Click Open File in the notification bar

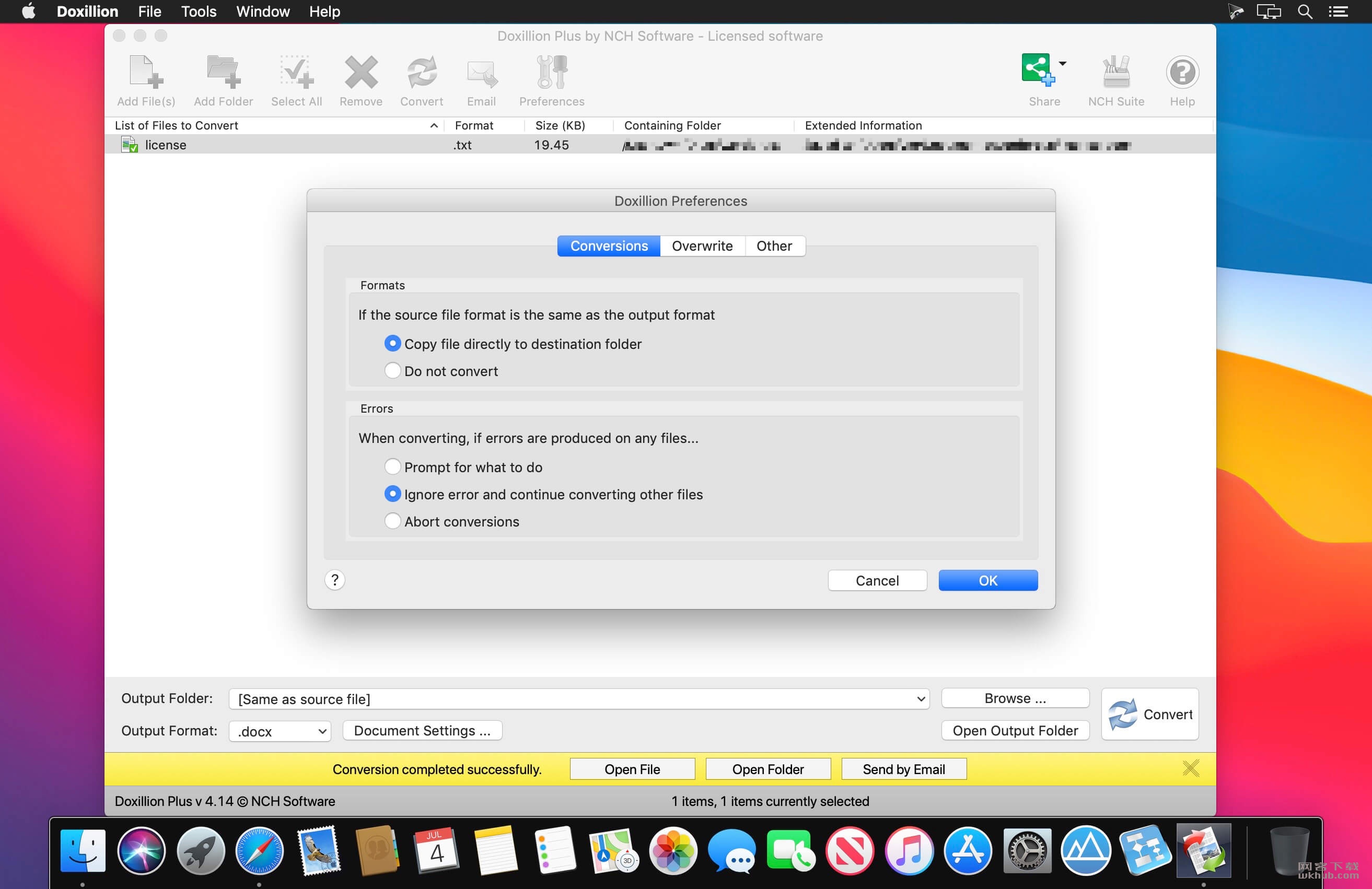pyautogui.click(x=632, y=769)
